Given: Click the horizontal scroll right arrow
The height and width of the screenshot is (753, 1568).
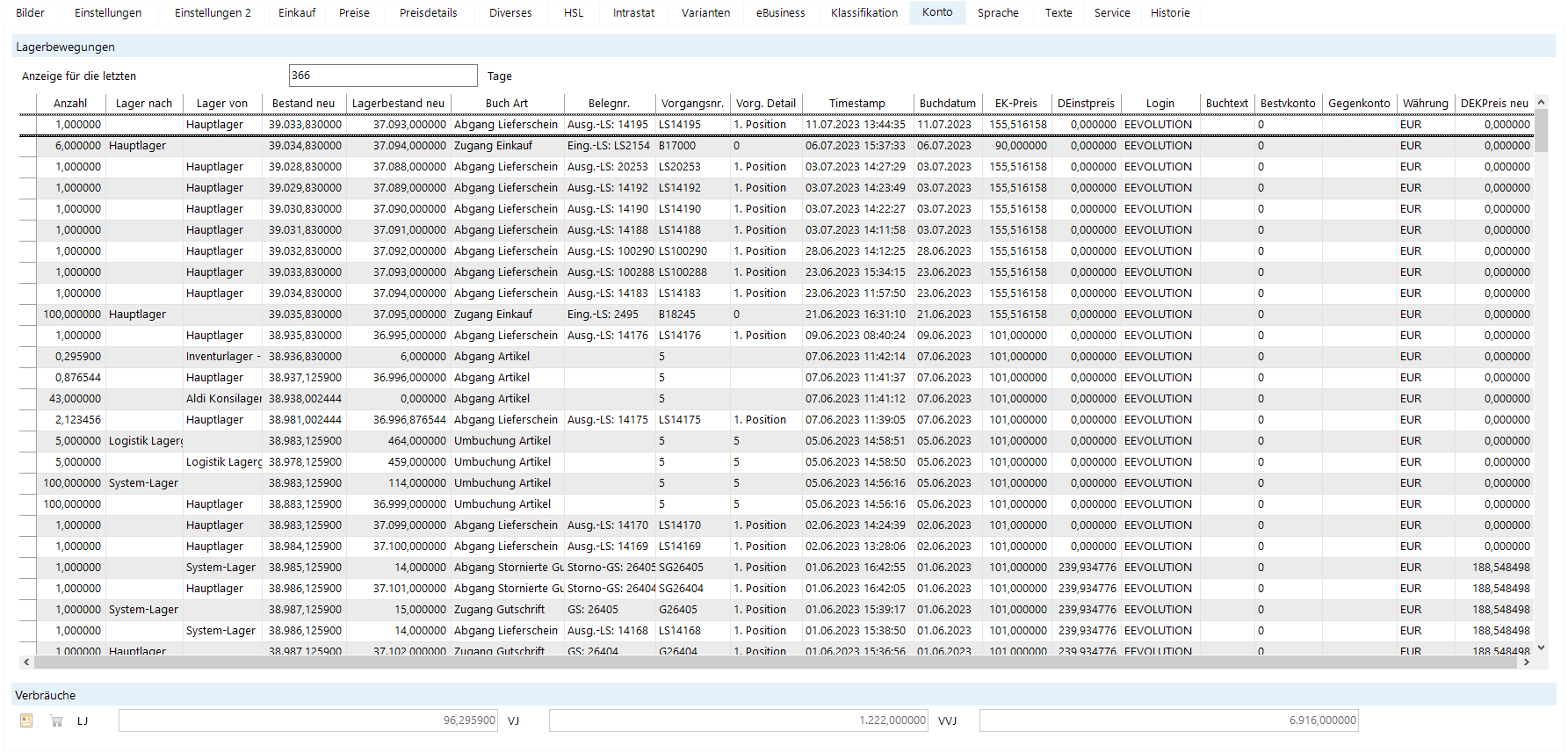Looking at the screenshot, I should click(x=1526, y=662).
